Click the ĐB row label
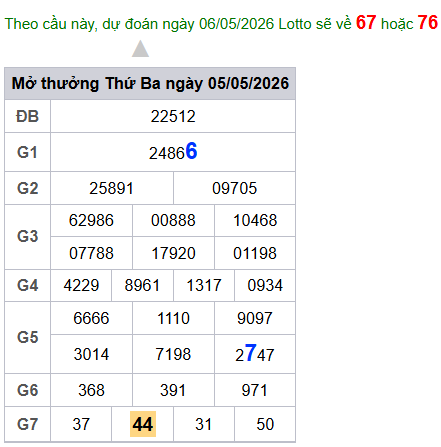 (x=27, y=116)
